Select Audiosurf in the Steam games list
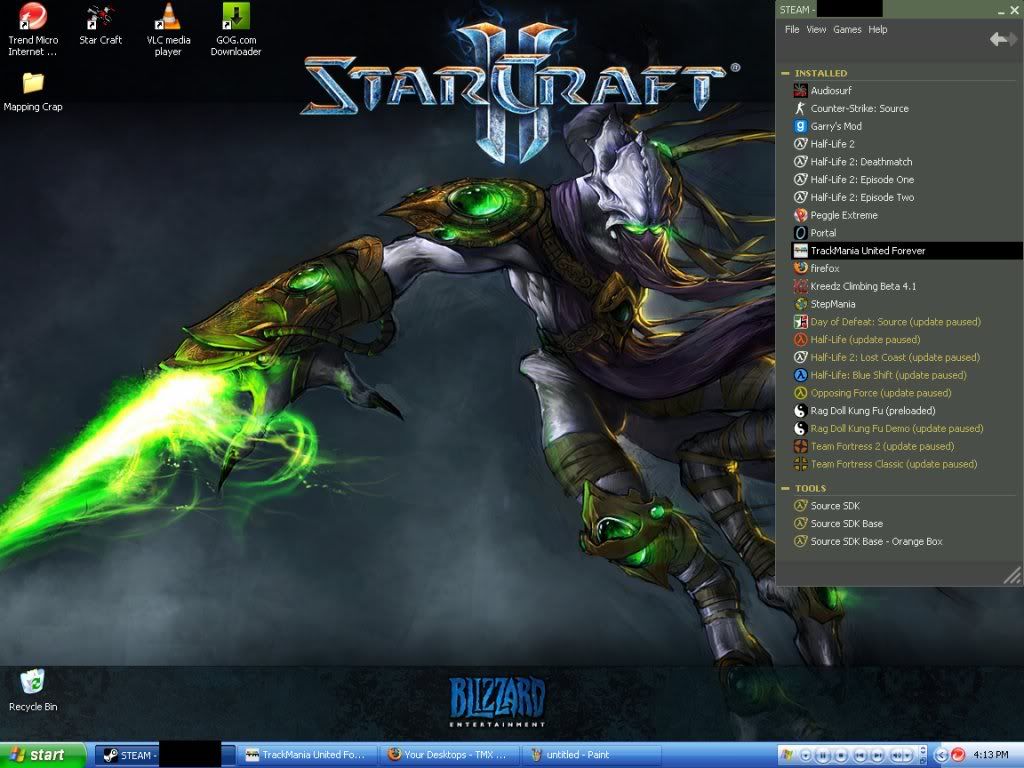This screenshot has height=768, width=1024. pos(822,91)
